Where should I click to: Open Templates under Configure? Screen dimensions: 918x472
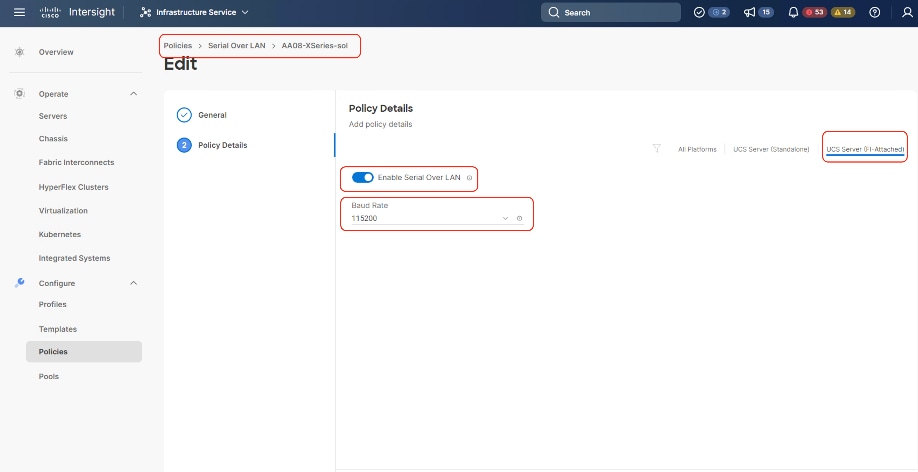click(x=58, y=329)
